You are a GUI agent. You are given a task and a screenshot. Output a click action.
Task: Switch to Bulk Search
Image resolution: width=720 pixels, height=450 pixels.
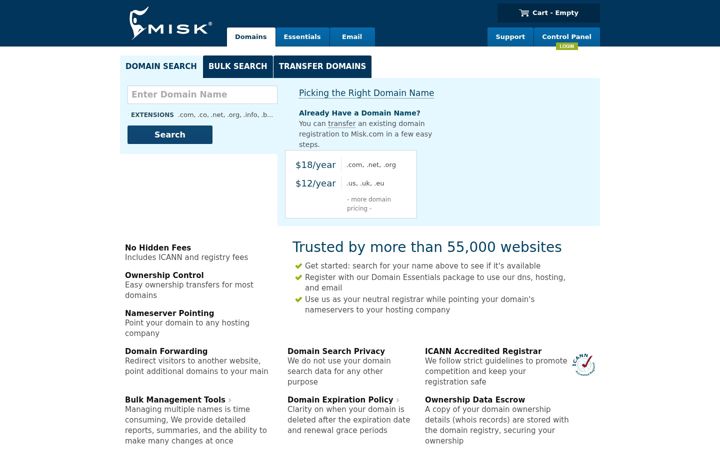(x=238, y=67)
